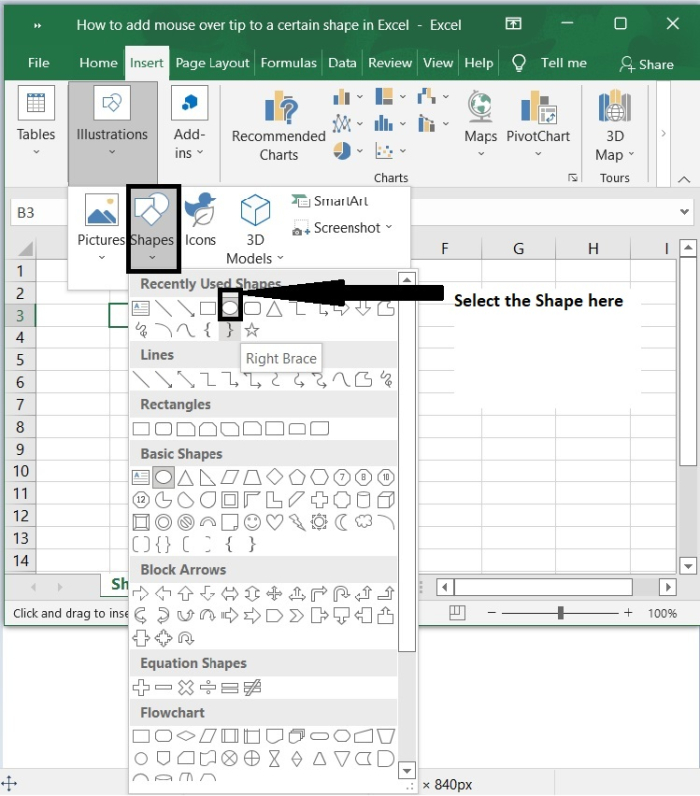Viewport: 700px width, 796px height.
Task: Click zoom in plus button
Action: [x=628, y=613]
